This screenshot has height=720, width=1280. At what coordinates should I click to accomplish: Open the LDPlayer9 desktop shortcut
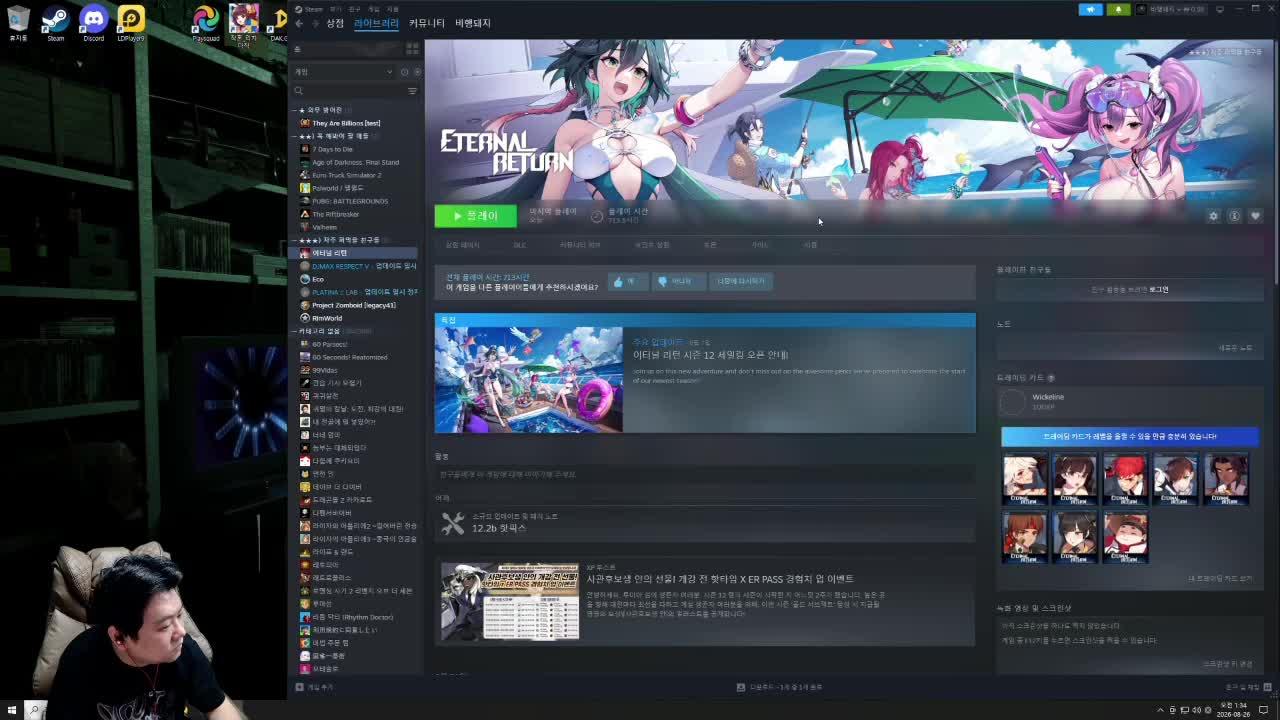[x=131, y=22]
